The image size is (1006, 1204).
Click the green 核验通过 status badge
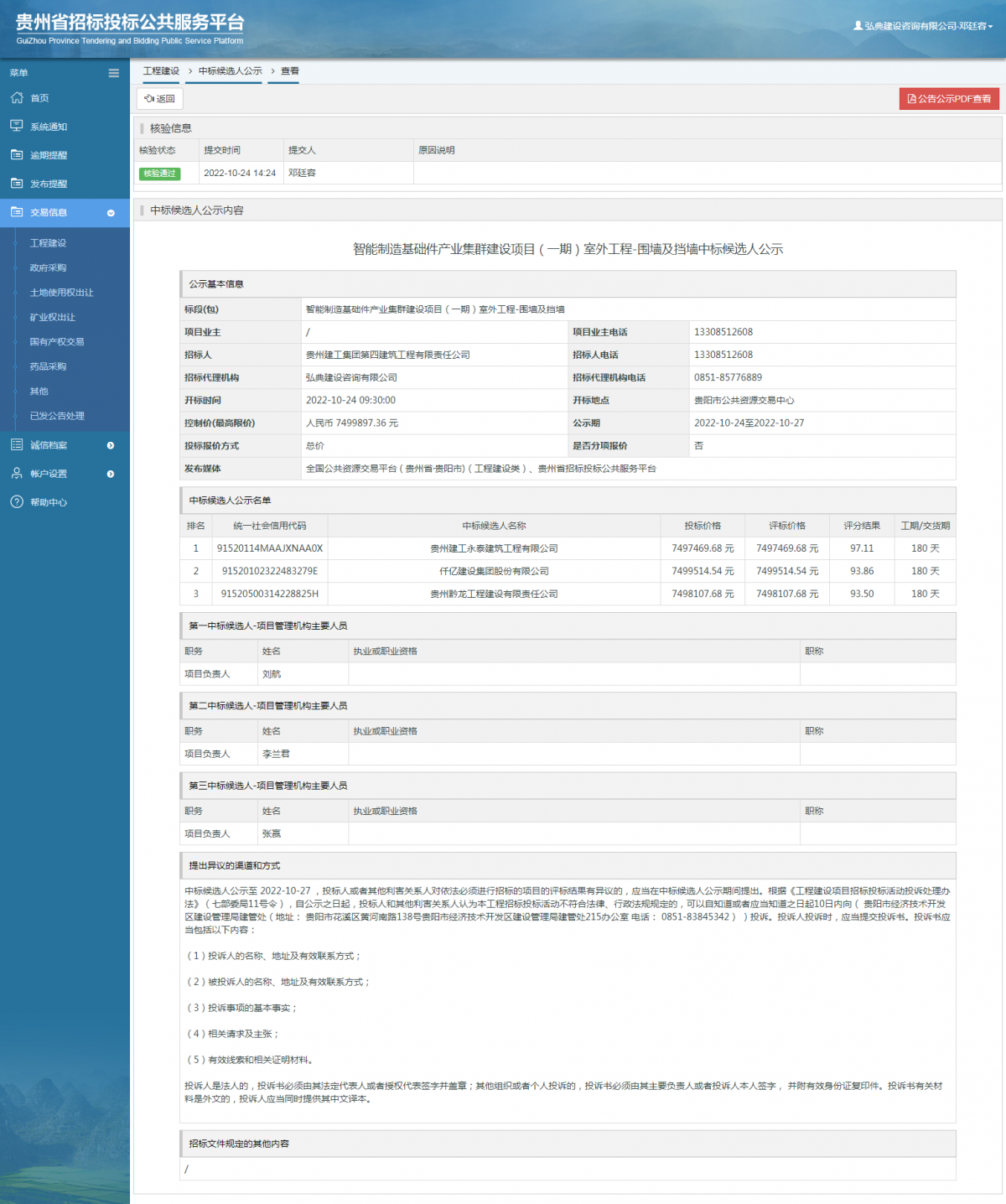[x=159, y=173]
